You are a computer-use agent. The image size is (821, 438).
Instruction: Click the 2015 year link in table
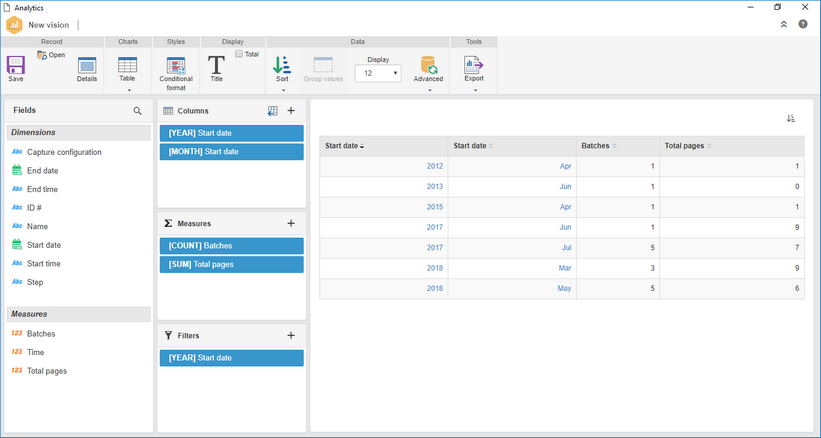pyautogui.click(x=435, y=207)
